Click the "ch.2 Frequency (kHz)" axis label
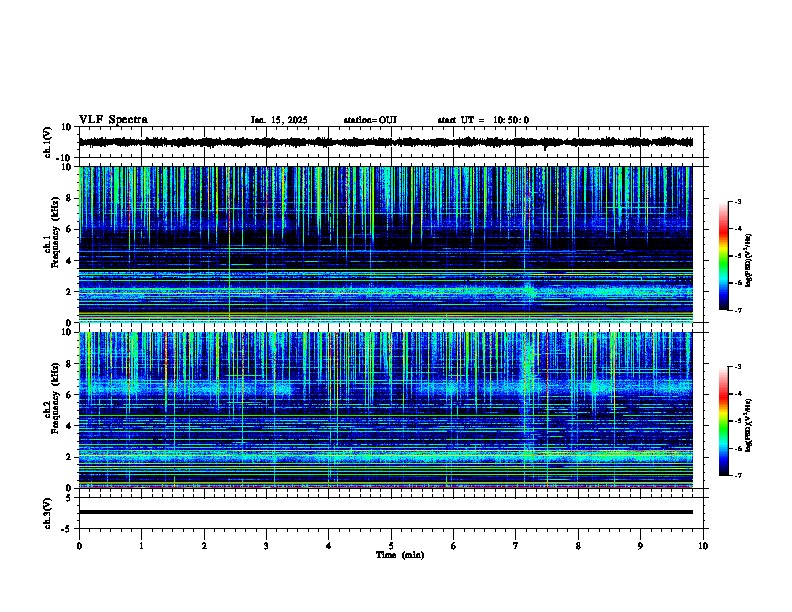 pos(52,398)
